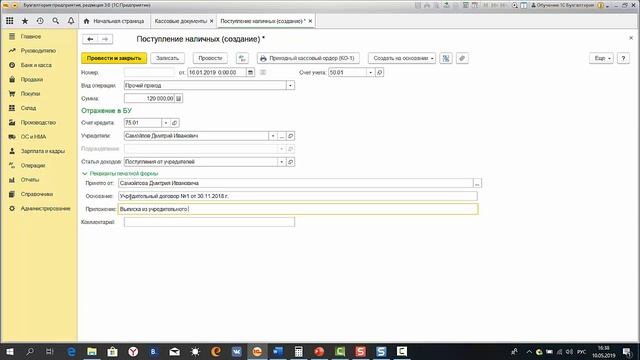Open help with the question mark button
This screenshot has width=640, height=360.
click(x=623, y=58)
